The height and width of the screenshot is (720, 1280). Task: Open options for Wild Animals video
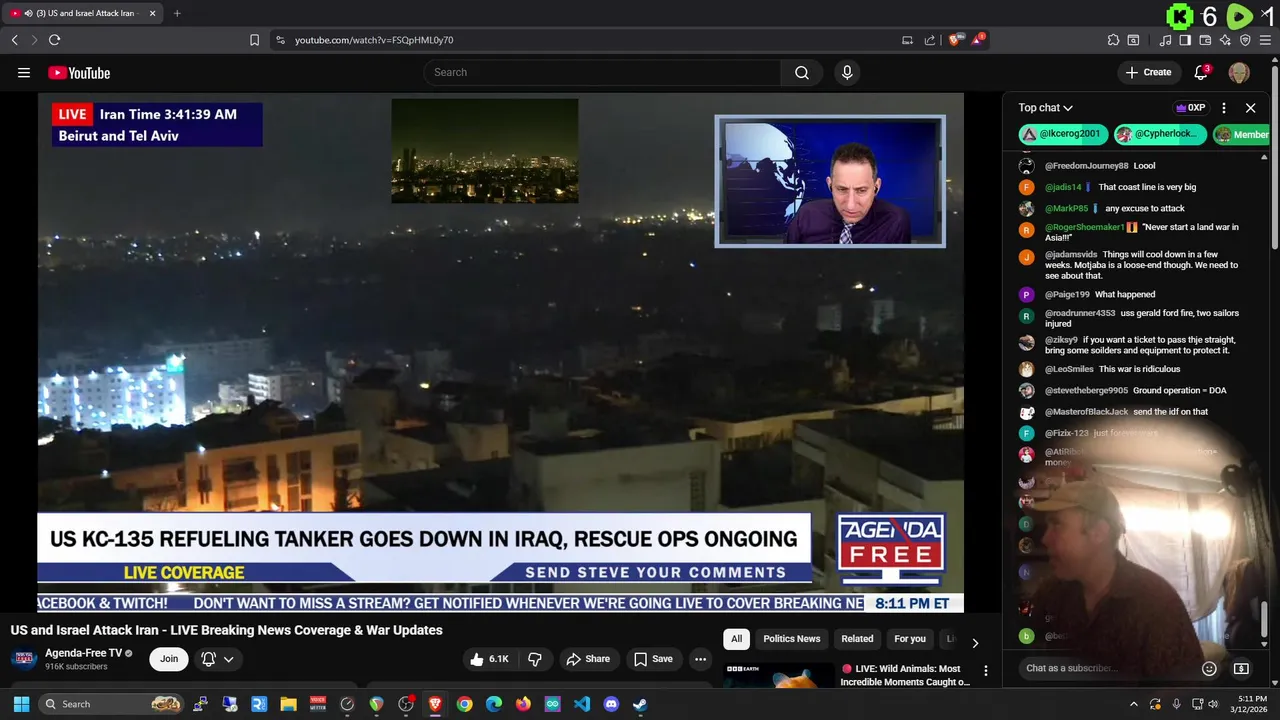pos(985,671)
